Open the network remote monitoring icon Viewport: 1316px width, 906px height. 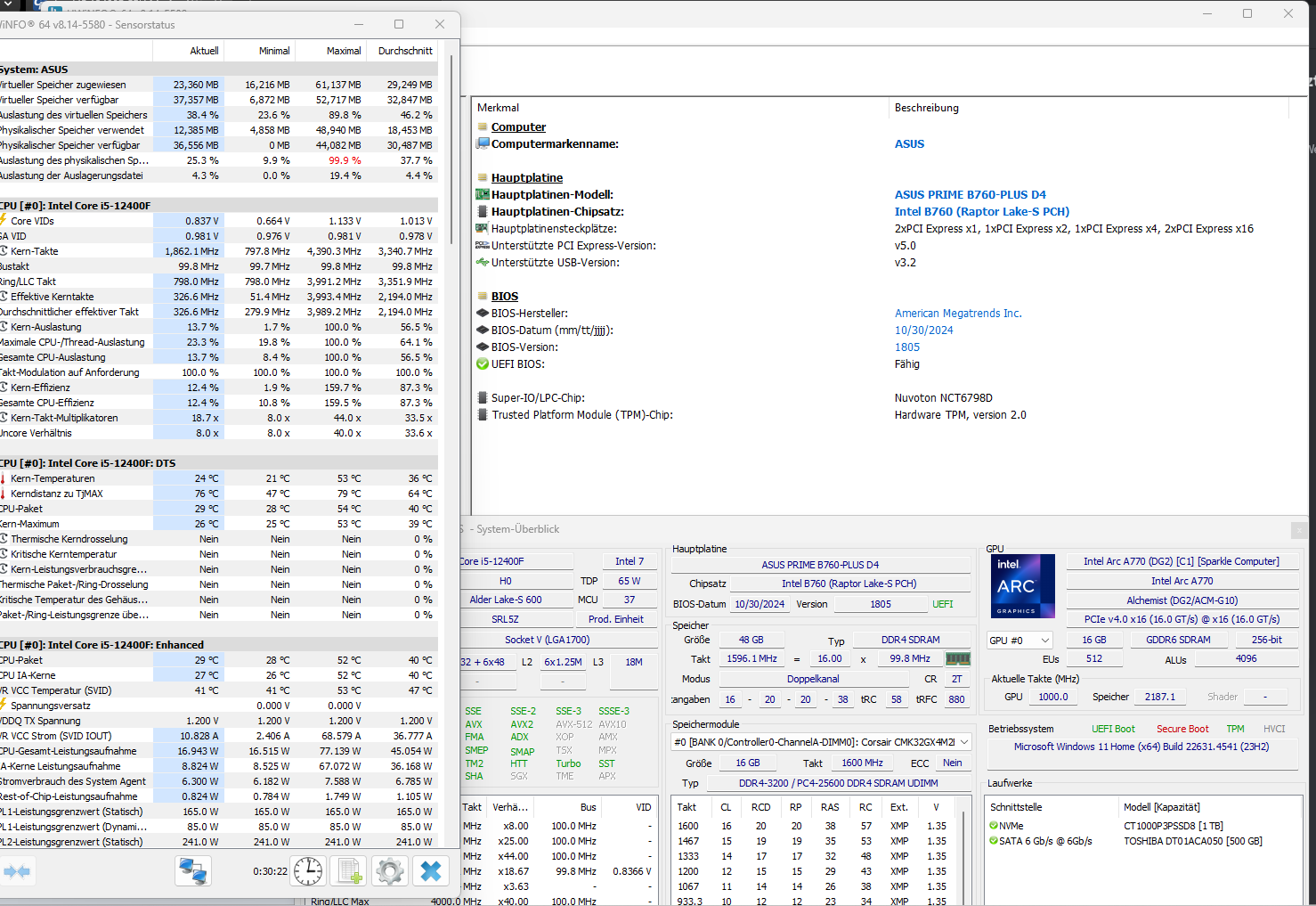[193, 871]
